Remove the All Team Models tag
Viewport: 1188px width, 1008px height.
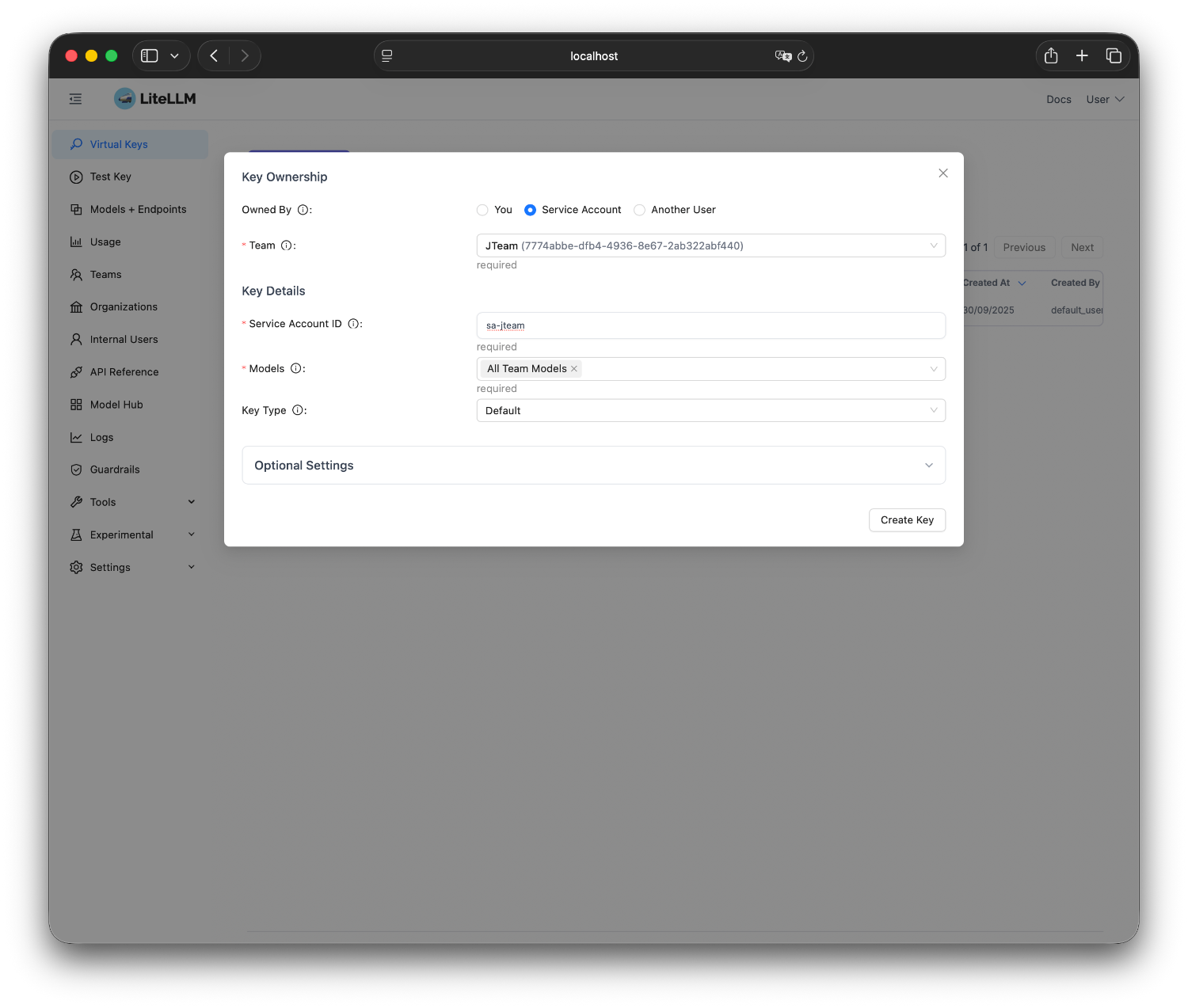click(x=574, y=369)
